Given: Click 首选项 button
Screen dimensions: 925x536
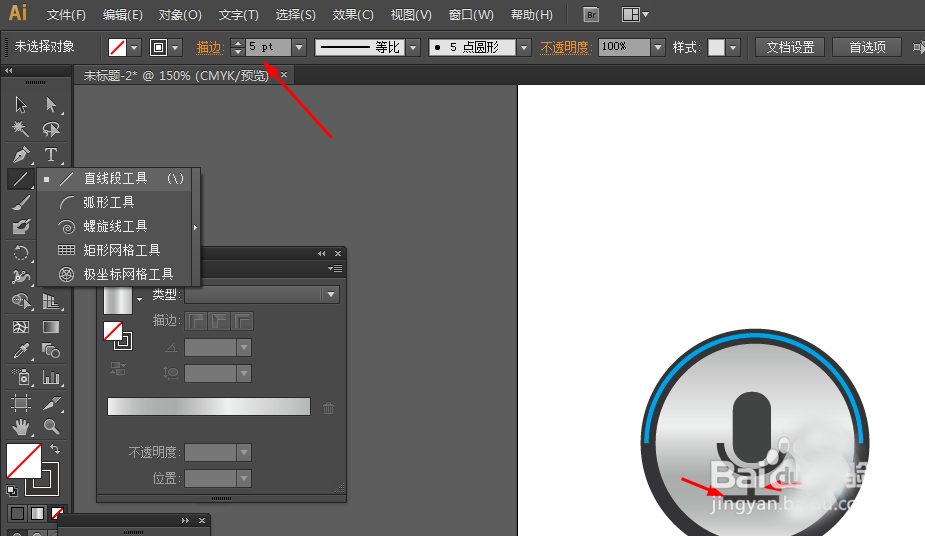Looking at the screenshot, I should 867,47.
